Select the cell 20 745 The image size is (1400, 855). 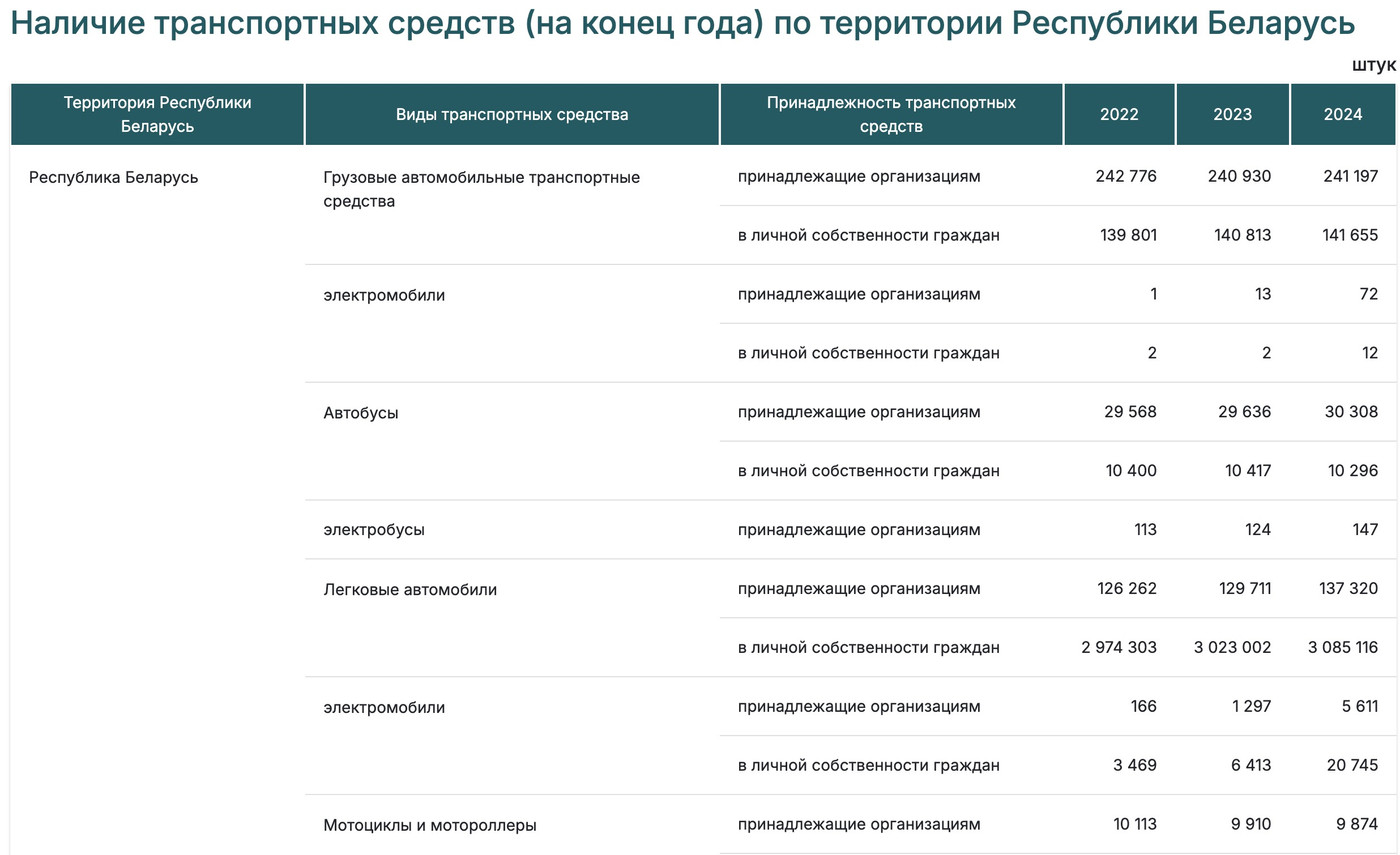(1354, 765)
